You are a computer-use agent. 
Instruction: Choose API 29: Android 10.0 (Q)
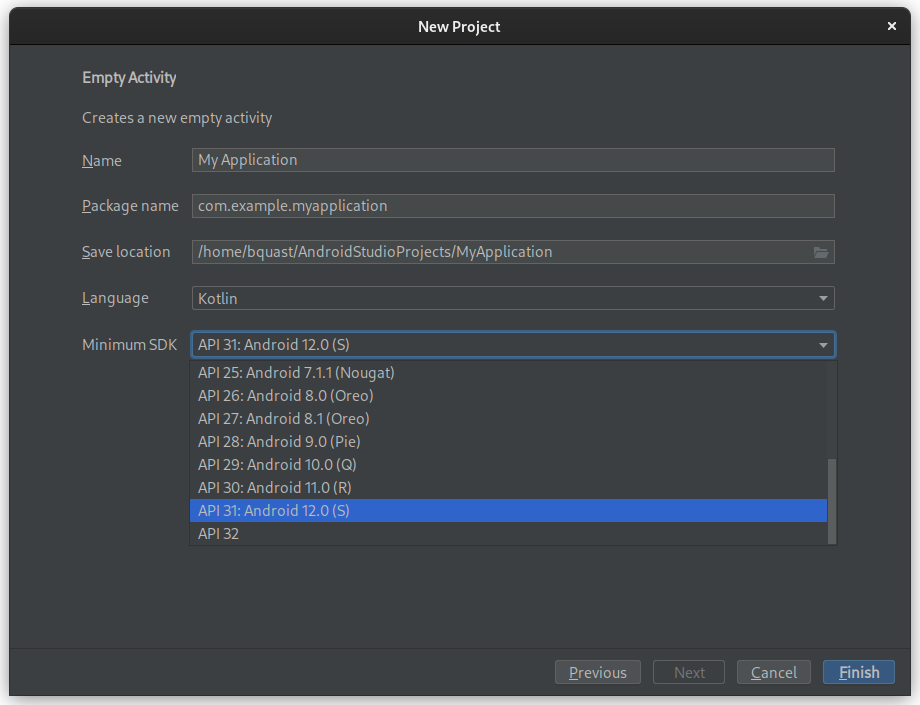point(277,465)
